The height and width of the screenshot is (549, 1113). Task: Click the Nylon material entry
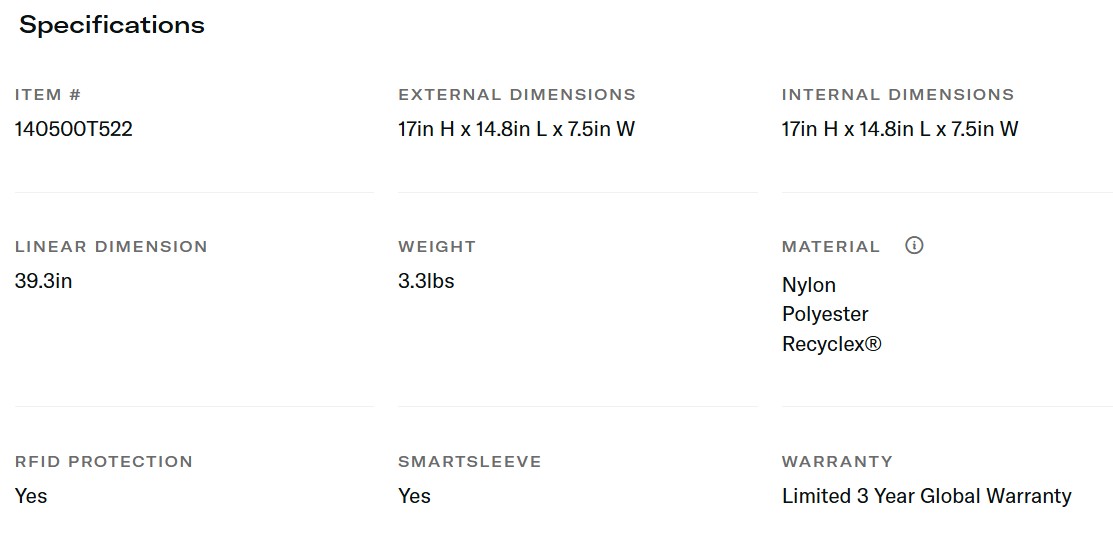[809, 285]
